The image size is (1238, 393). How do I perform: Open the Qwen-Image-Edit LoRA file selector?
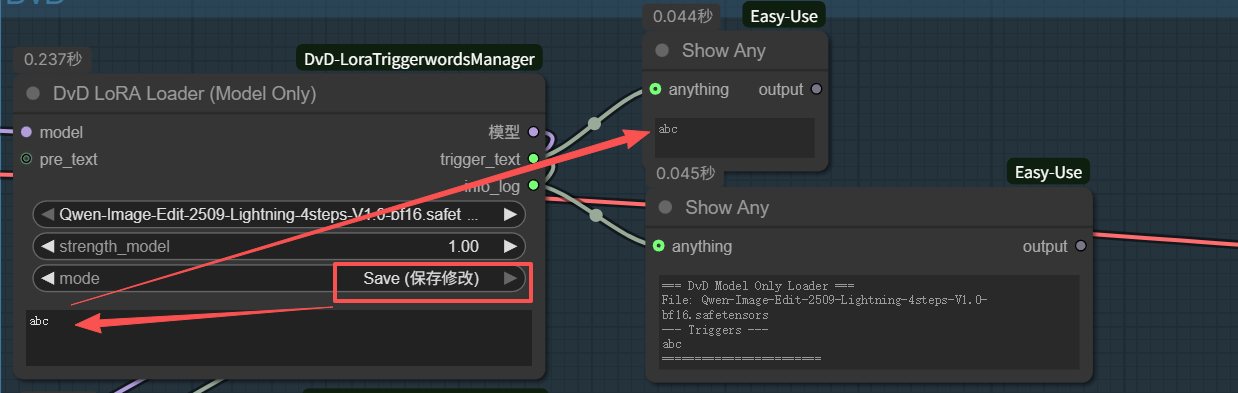pyautogui.click(x=278, y=214)
